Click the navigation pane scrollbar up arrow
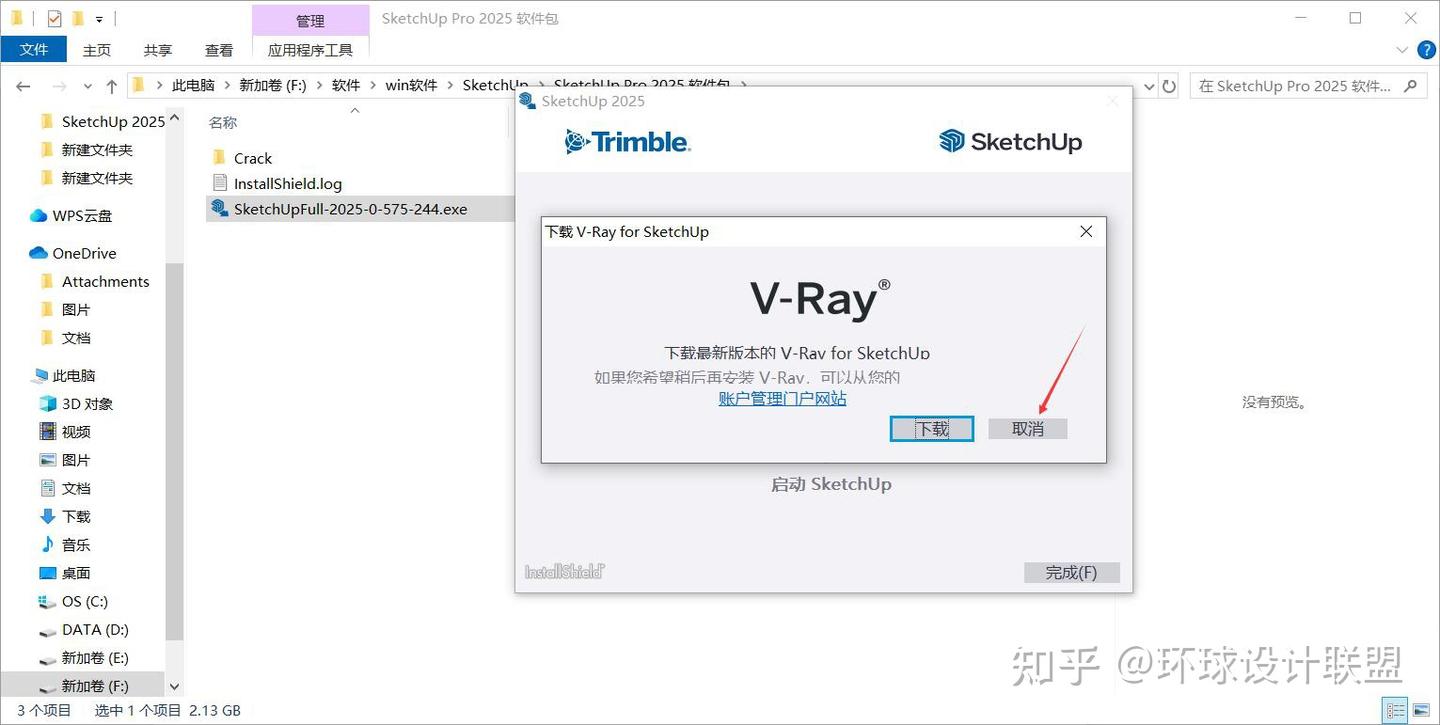Image resolution: width=1440 pixels, height=725 pixels. coord(175,117)
